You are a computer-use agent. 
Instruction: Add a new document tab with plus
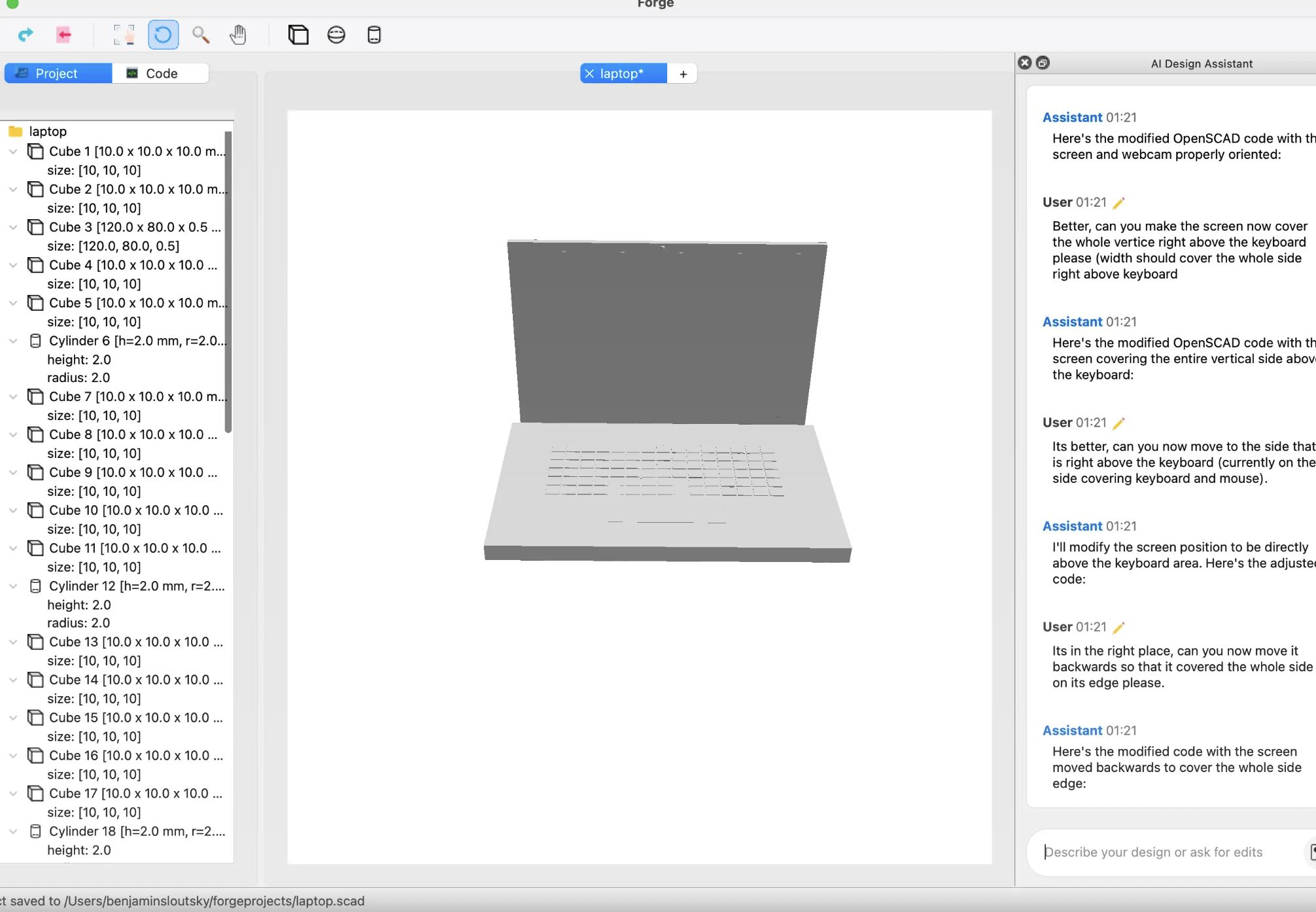pos(683,74)
